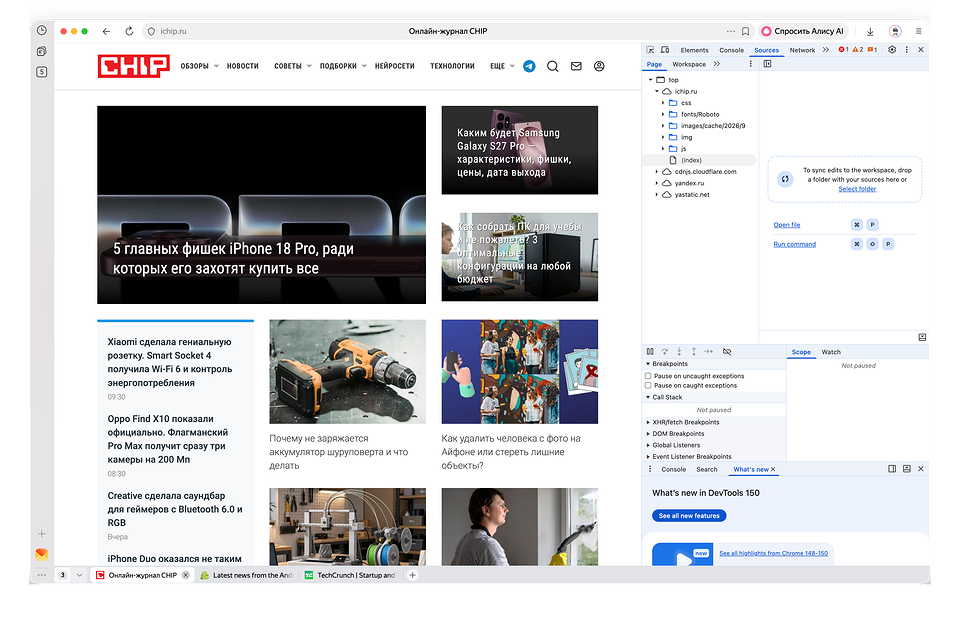Open browser downloads icon
Viewport: 960px width, 623px height.
pos(870,31)
